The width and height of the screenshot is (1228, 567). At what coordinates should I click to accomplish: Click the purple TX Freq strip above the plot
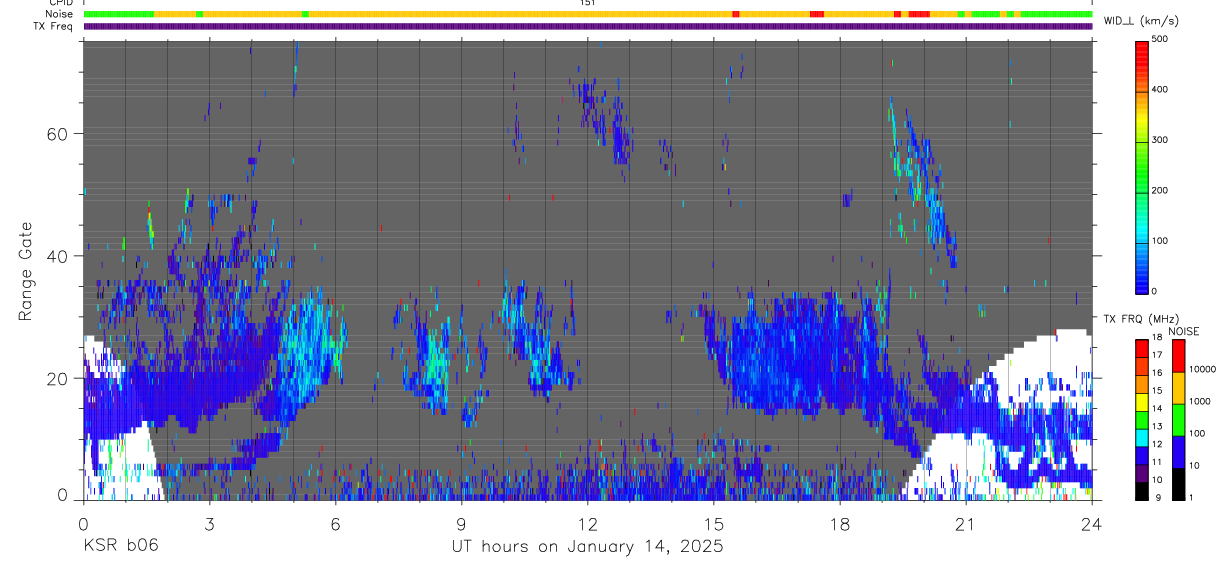(587, 26)
